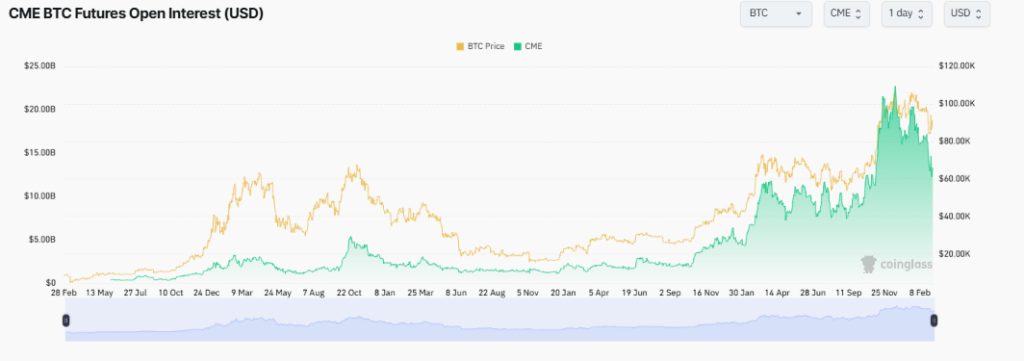Click the yellow BTC Price legend swatch

(460, 46)
